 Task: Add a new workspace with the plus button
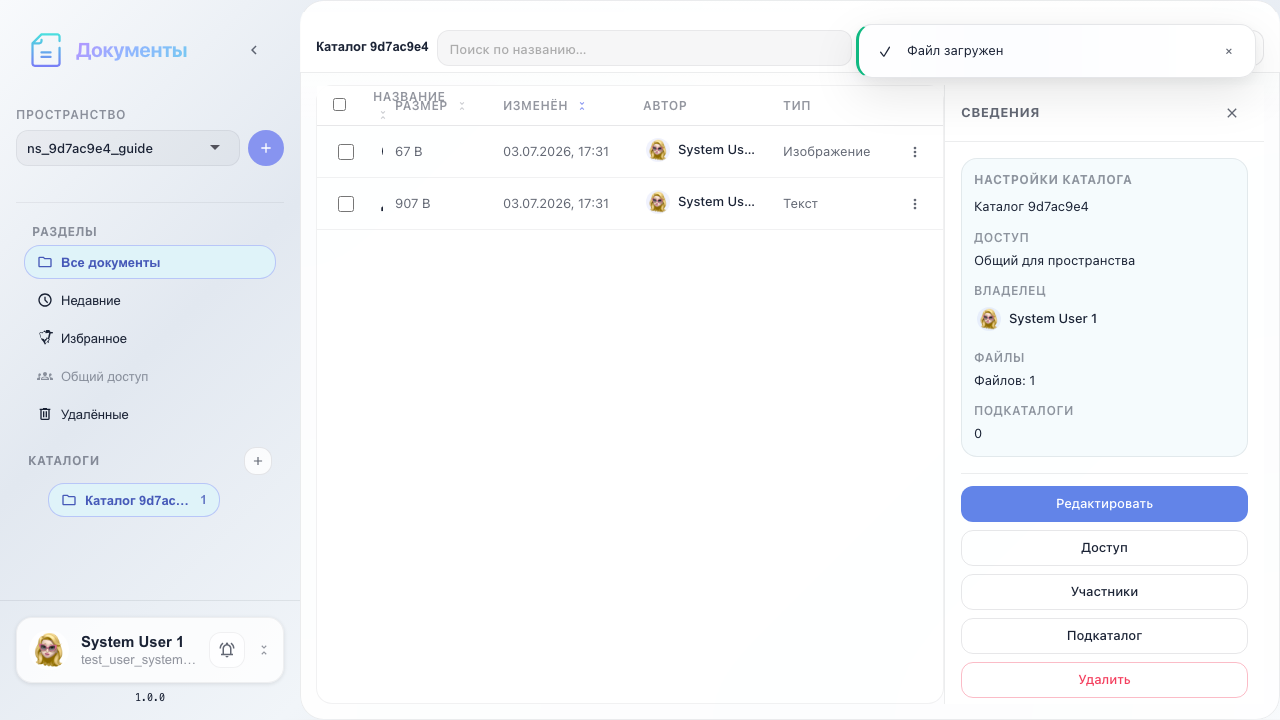pyautogui.click(x=266, y=148)
